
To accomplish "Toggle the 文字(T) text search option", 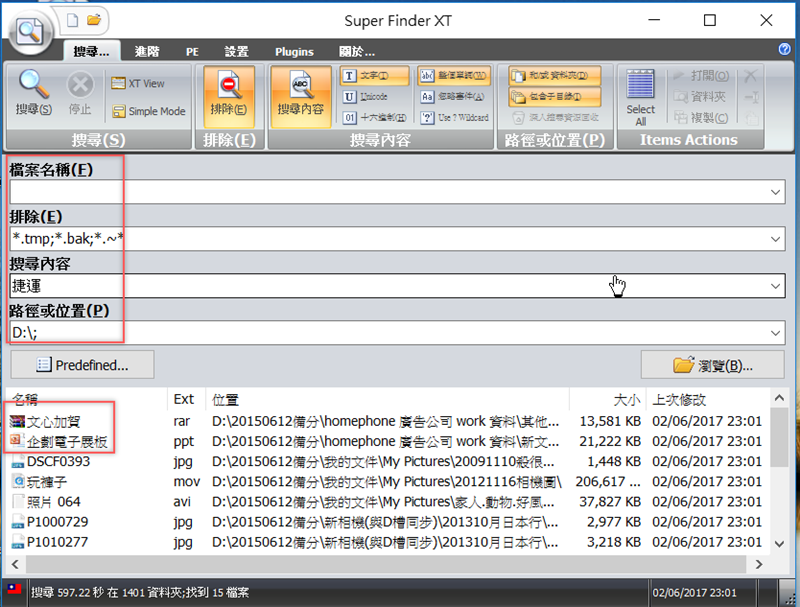I will pos(374,75).
